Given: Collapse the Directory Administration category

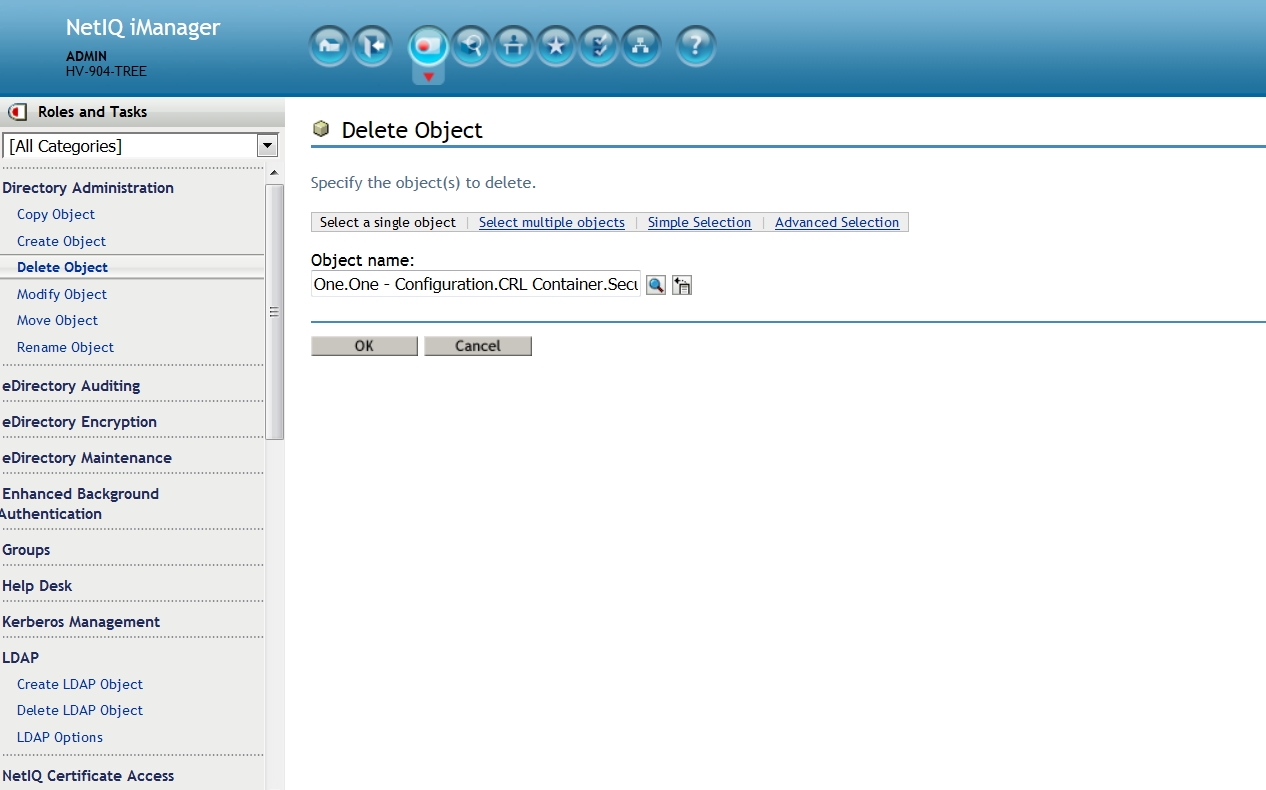Looking at the screenshot, I should (x=88, y=188).
